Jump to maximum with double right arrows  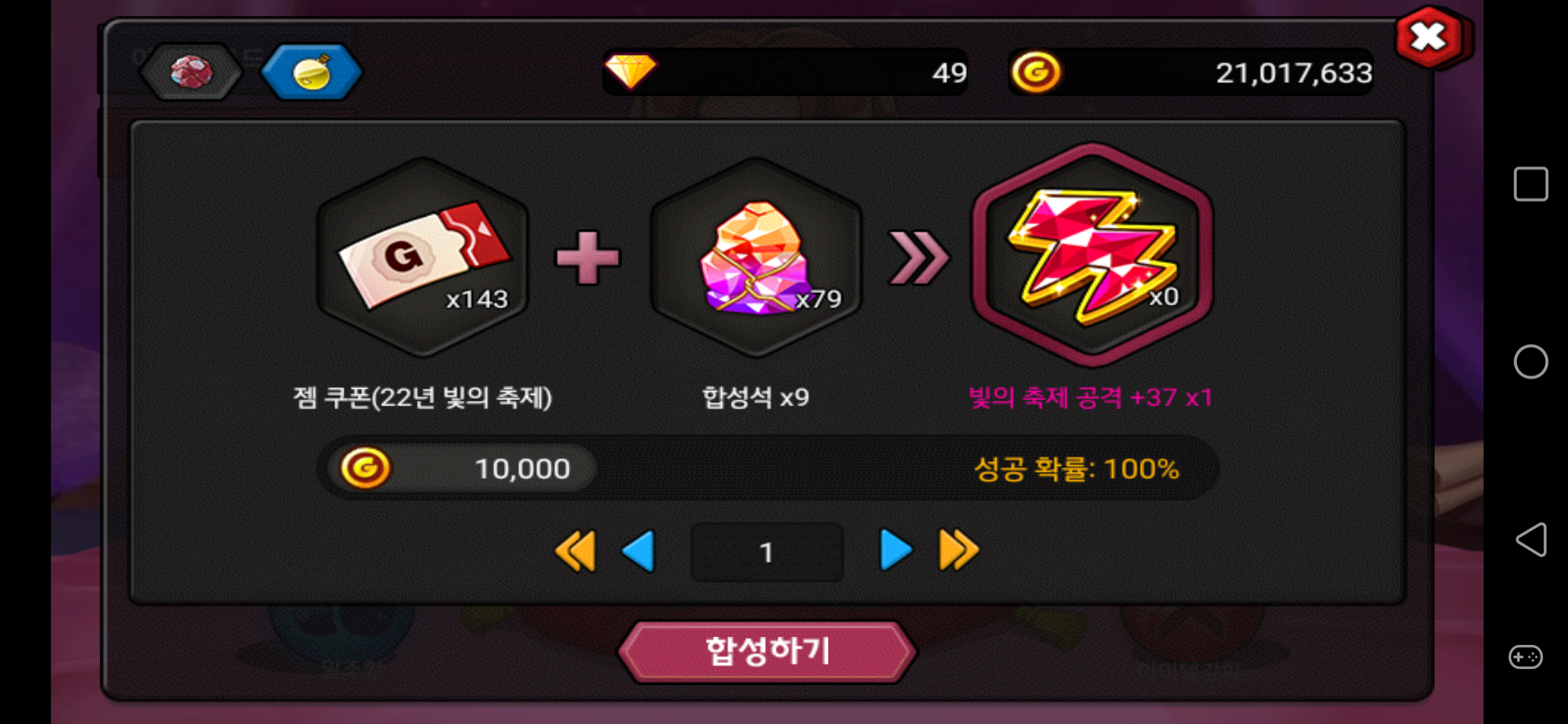(959, 550)
